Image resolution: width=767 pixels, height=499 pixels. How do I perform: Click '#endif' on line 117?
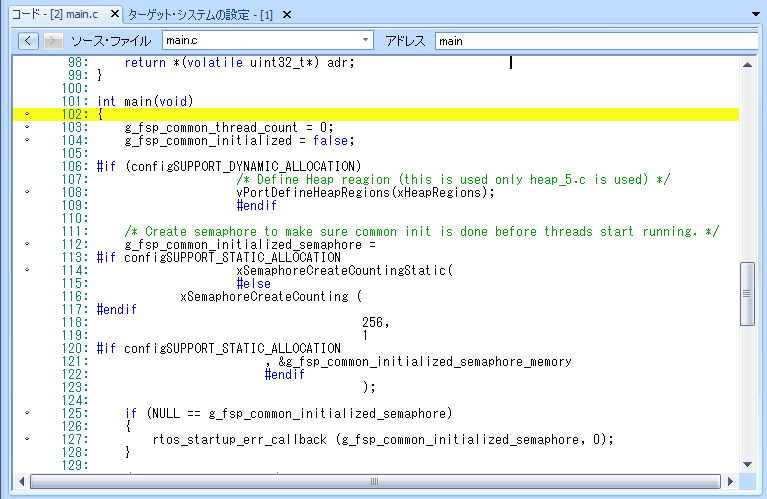click(116, 309)
